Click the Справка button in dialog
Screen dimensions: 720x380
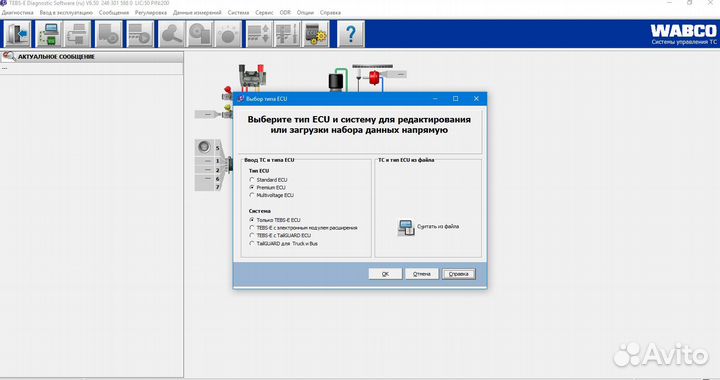tap(459, 274)
